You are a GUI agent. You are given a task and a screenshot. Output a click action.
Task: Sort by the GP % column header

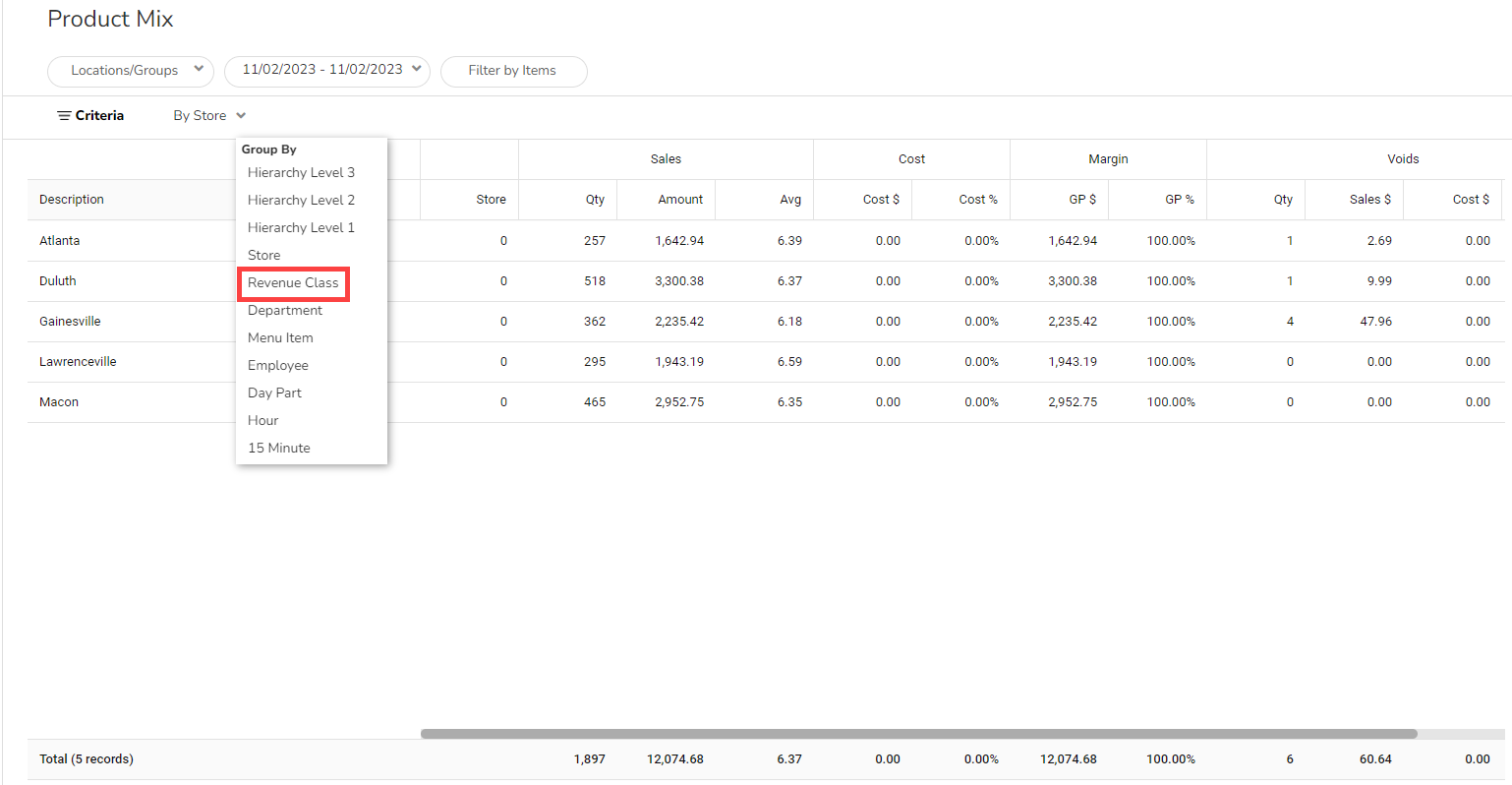1180,200
